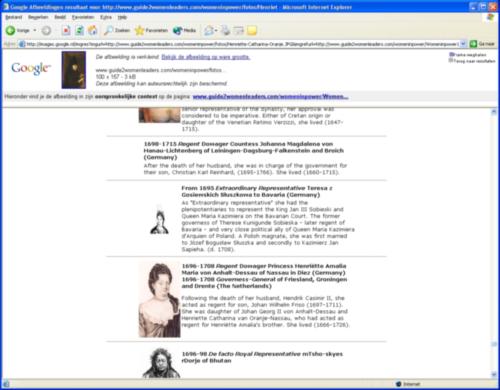Image resolution: width=500 pixels, height=390 pixels.
Task: Open 'Bekijk de afbeelding op ware grootte' link
Action: [206, 57]
